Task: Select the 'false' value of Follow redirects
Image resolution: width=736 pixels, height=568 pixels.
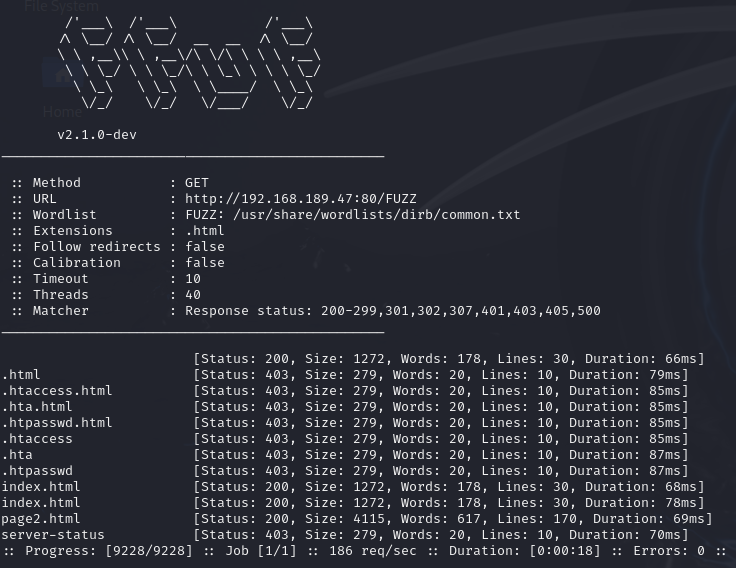Action: point(205,246)
